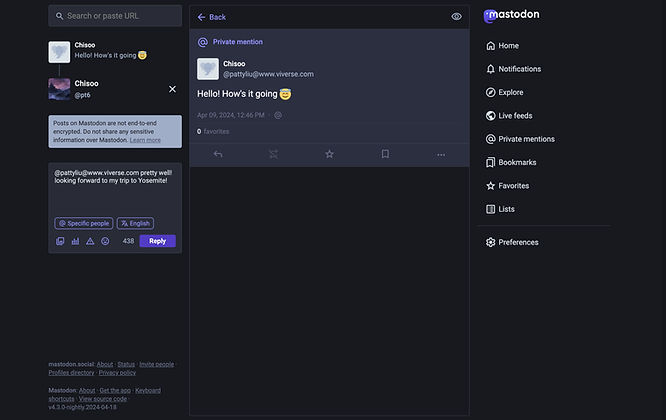
Task: Open Chisoo's avatar in the post
Action: coord(208,69)
